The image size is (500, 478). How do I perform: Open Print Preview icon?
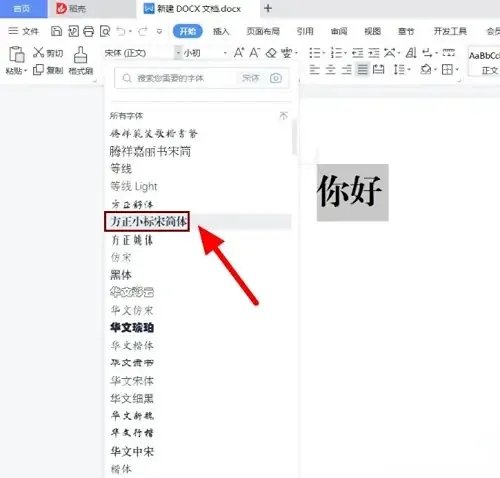[105, 31]
